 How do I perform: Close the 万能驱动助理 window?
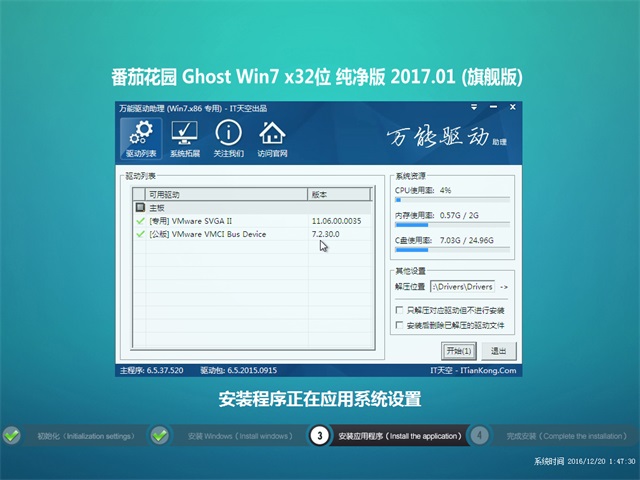coord(513,107)
